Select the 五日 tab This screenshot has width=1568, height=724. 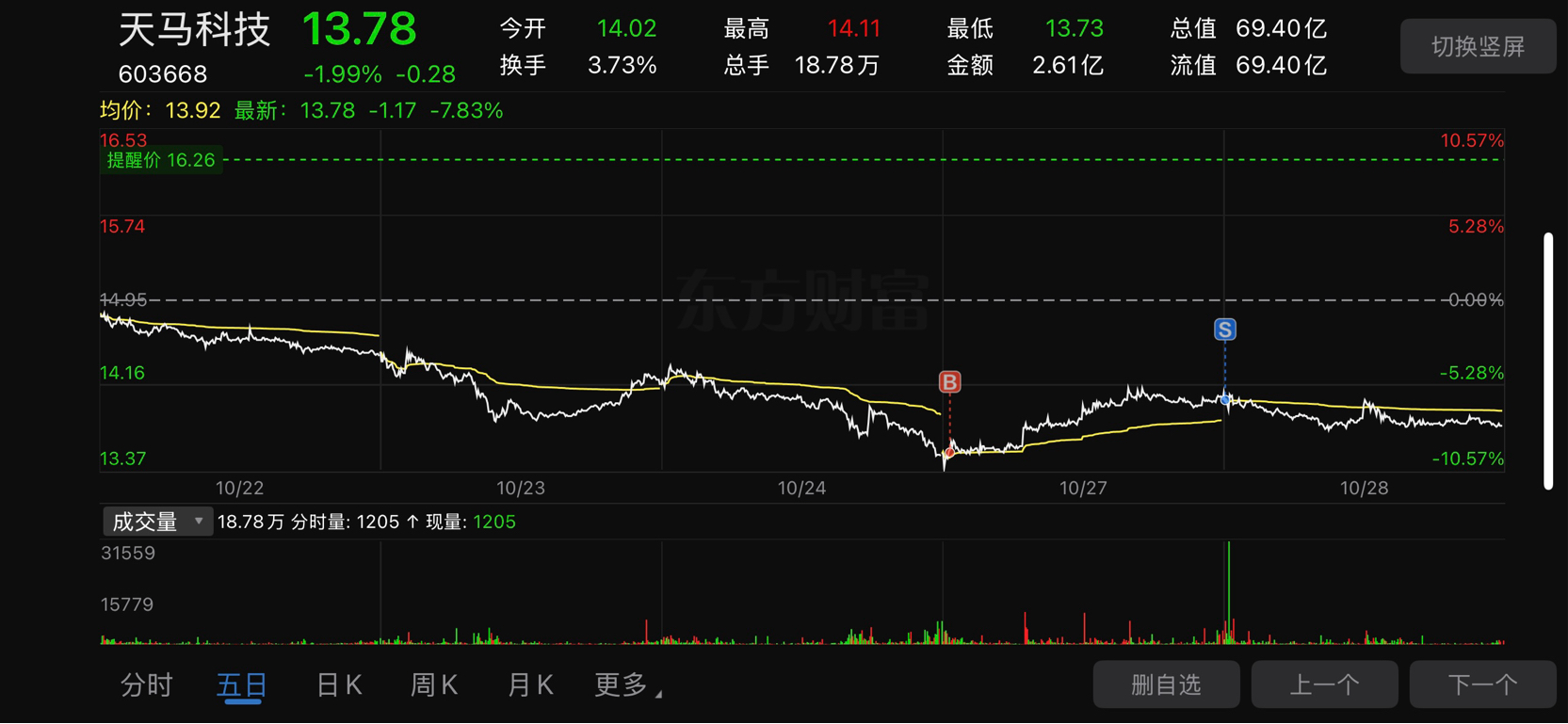pos(242,684)
